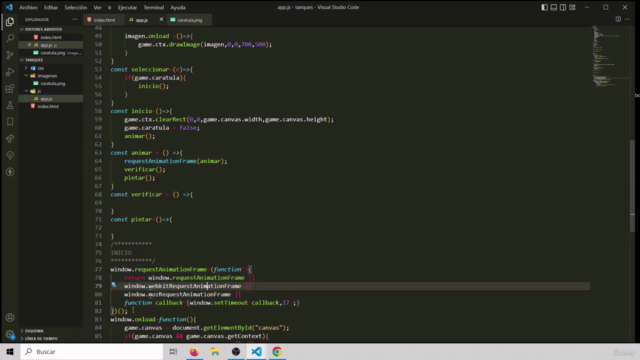Open Task View on the taskbar
The image size is (640, 360).
click(173, 351)
